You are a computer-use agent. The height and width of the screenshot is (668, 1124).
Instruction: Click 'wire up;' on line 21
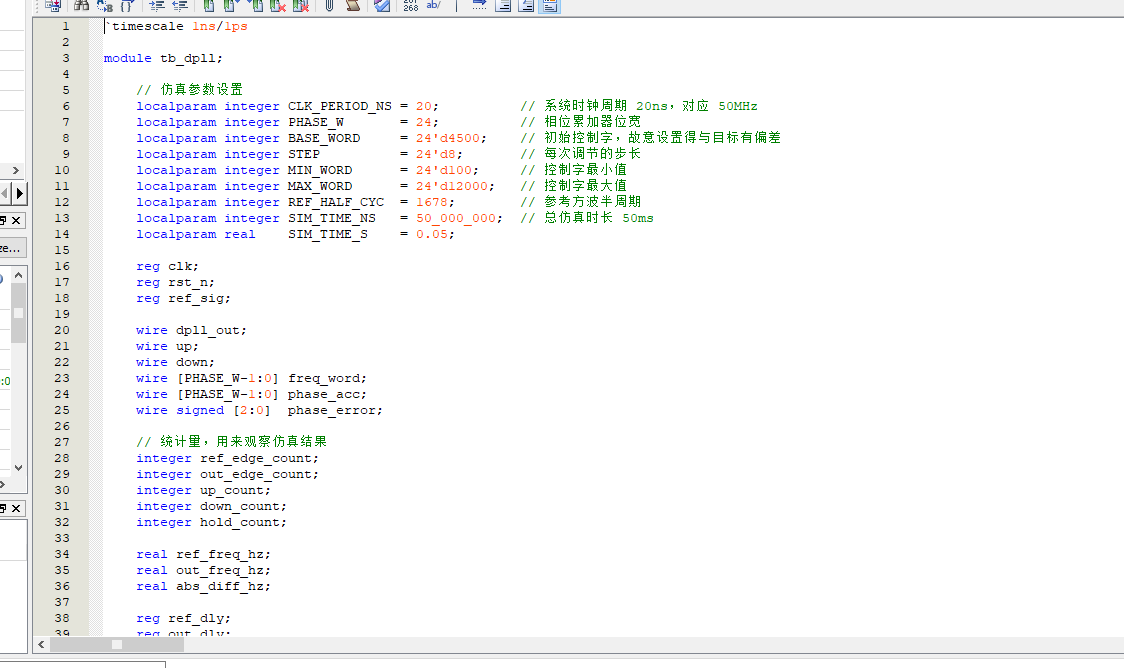point(168,346)
